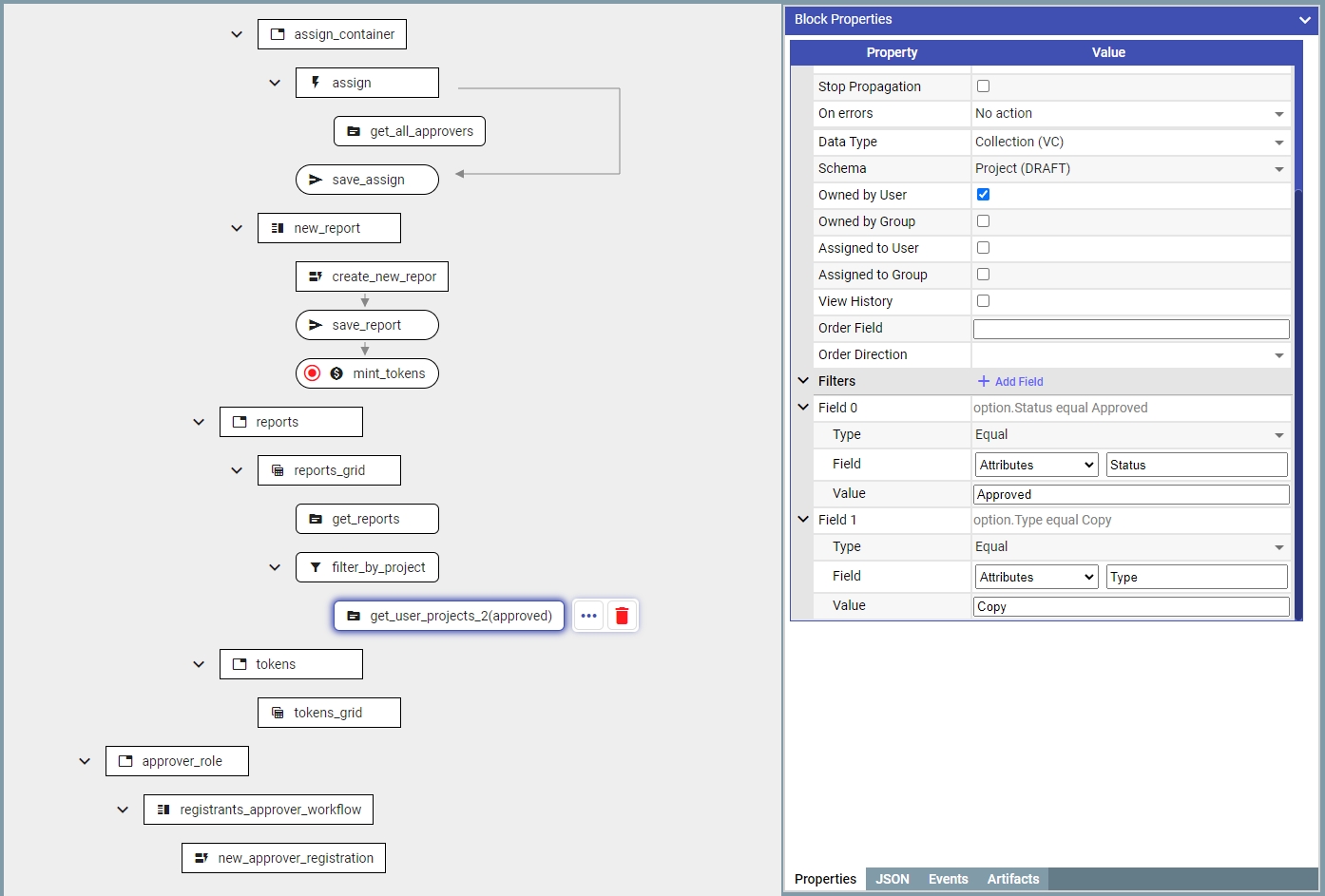Click the lightning bolt icon on assign block
Screen dimensions: 1325x896
coord(316,83)
